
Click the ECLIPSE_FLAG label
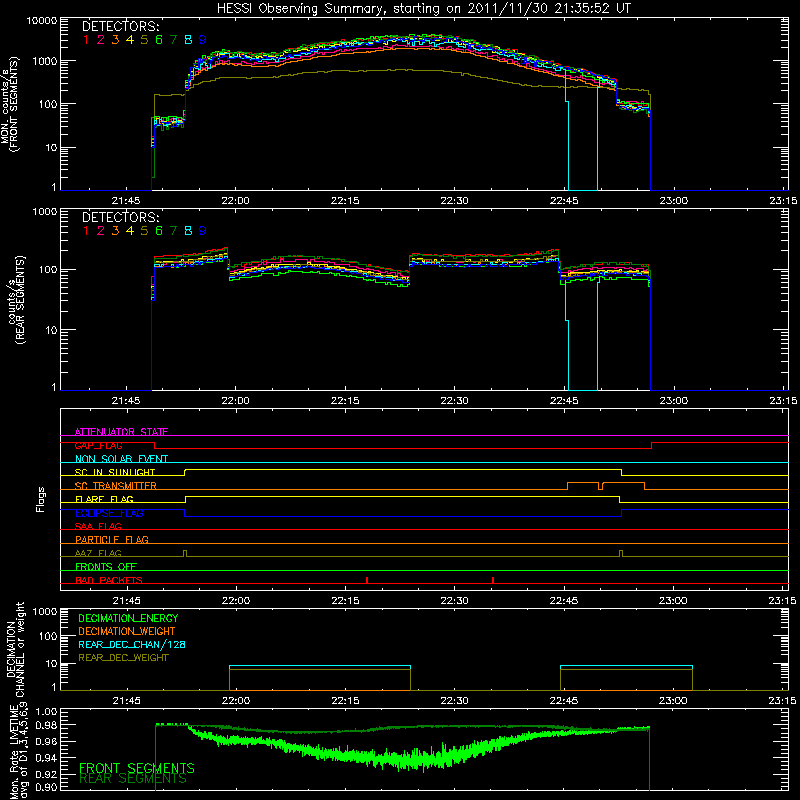coord(109,513)
